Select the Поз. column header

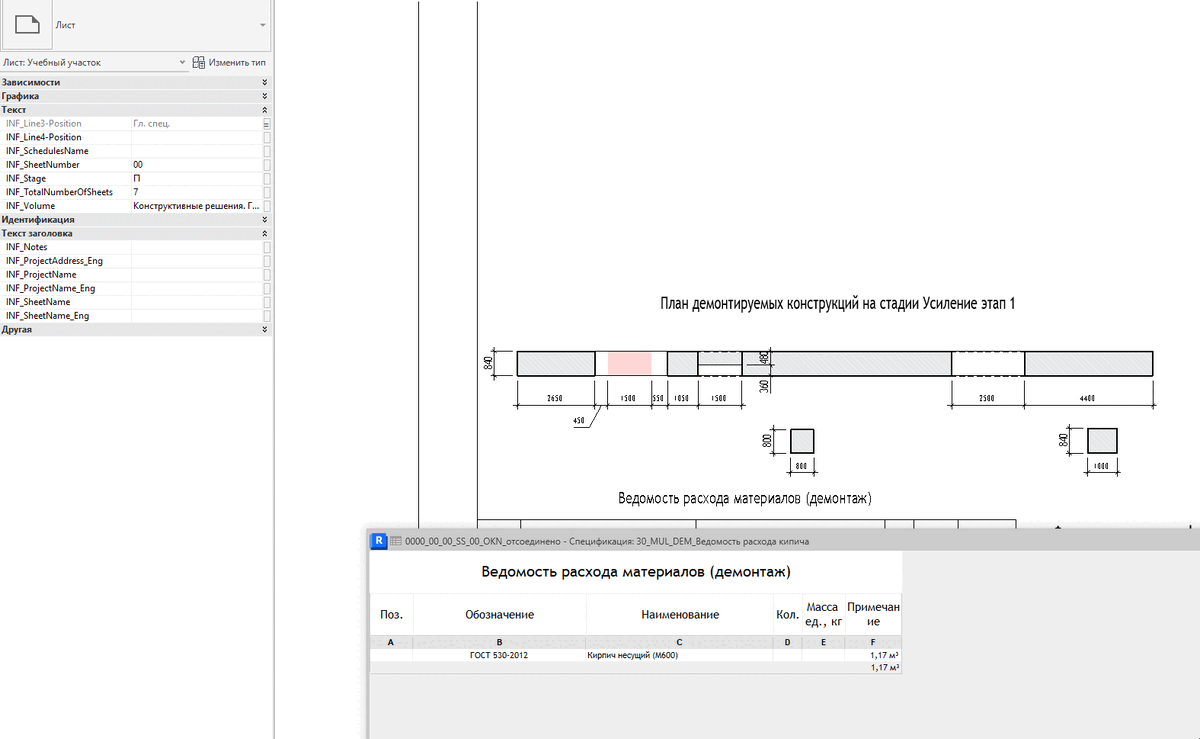[391, 615]
